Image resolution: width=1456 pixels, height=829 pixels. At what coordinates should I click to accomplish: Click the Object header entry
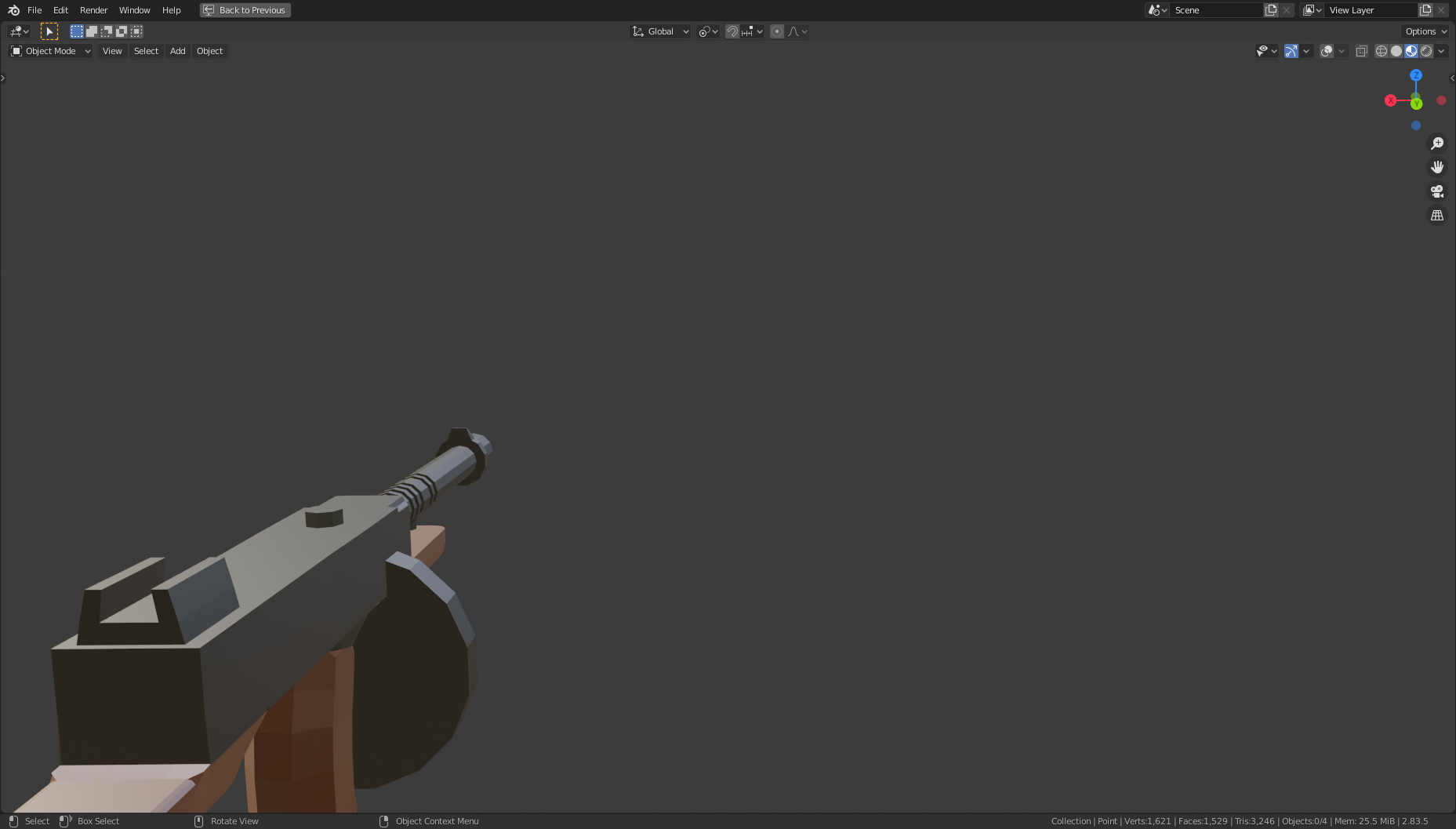pos(209,50)
